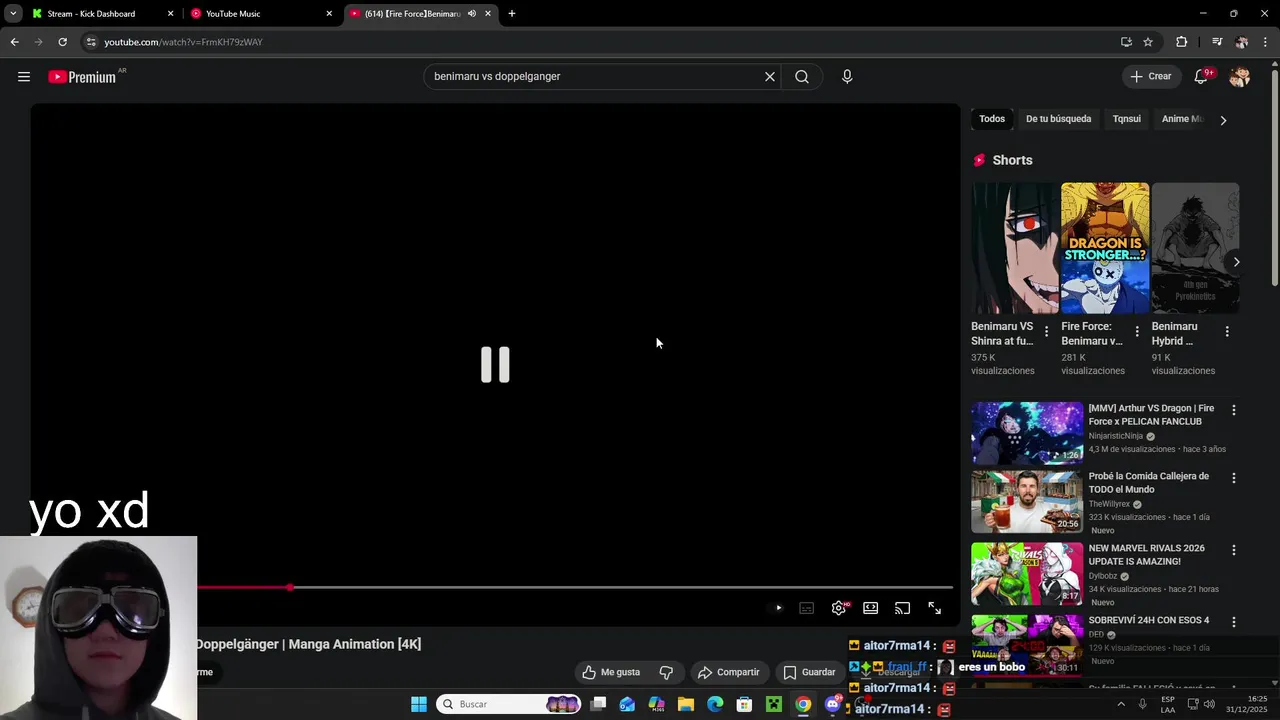Open media control icon in Chrome toolbar
The image size is (1280, 720).
(1216, 42)
